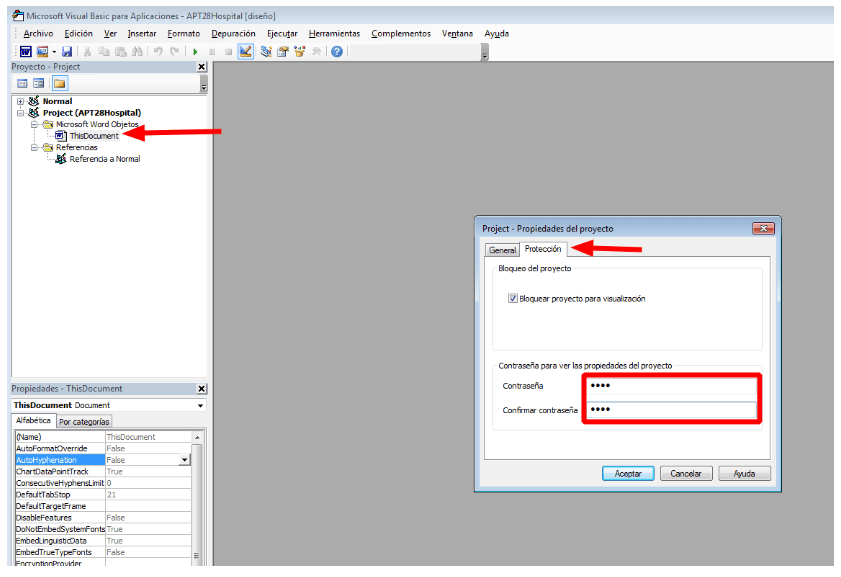Click properties list scrollbar up arrow
Viewport: 841px width, 577px height.
click(x=197, y=437)
